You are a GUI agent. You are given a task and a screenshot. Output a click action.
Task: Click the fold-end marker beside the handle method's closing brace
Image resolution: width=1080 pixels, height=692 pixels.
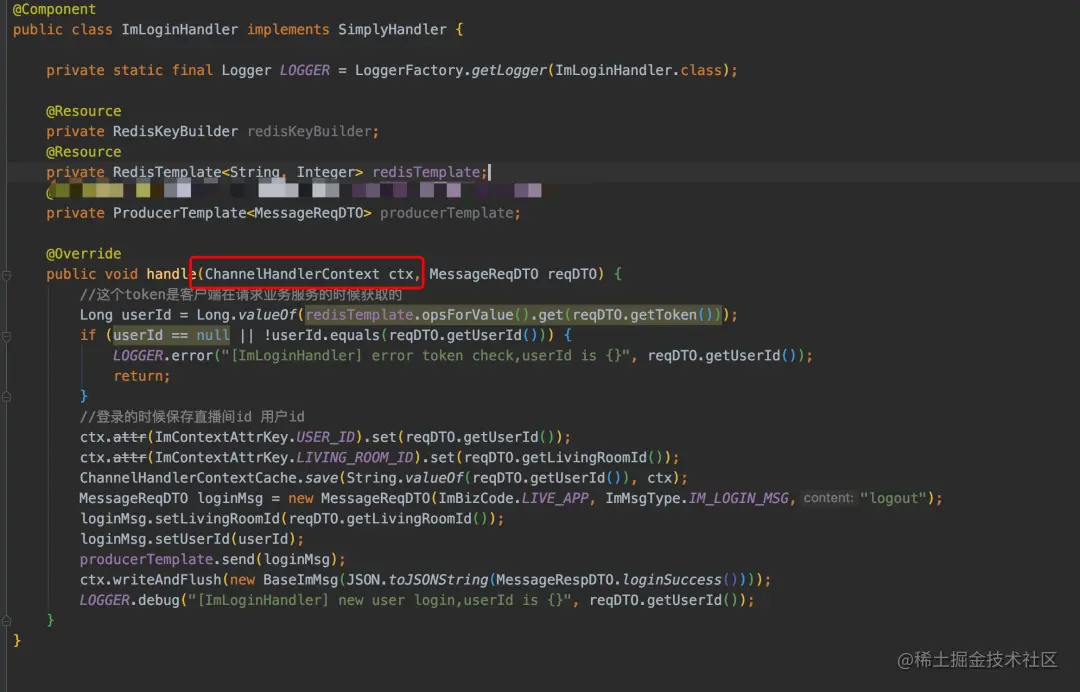(6, 620)
